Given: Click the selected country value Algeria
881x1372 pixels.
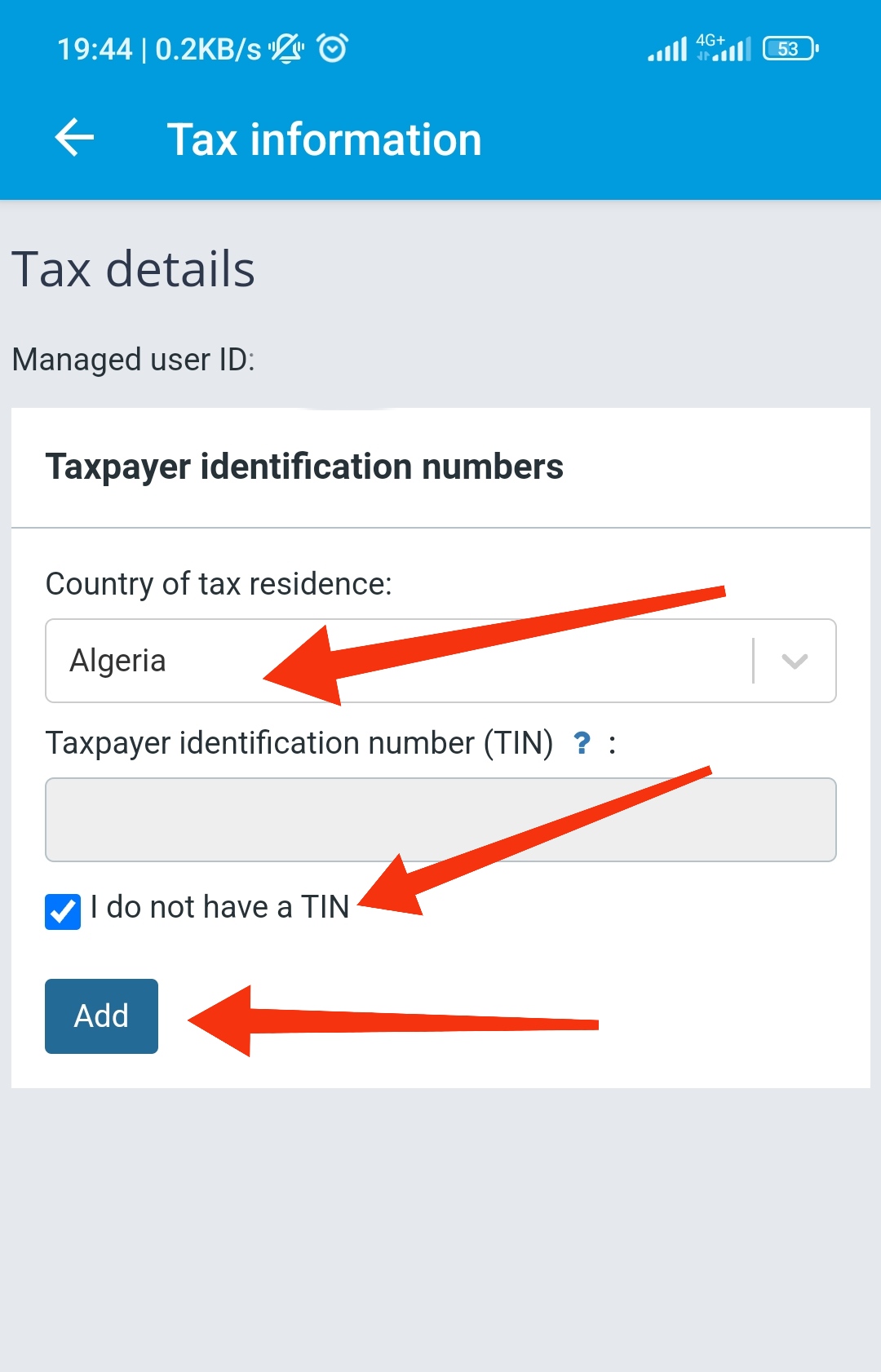Looking at the screenshot, I should tap(118, 661).
